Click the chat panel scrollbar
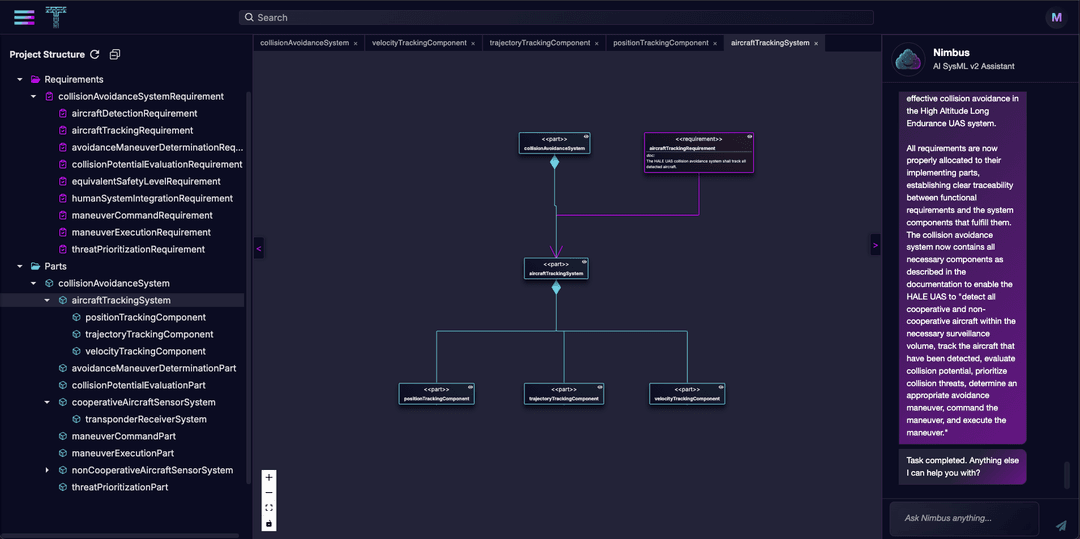Viewport: 1080px width, 539px height. coord(1067,474)
